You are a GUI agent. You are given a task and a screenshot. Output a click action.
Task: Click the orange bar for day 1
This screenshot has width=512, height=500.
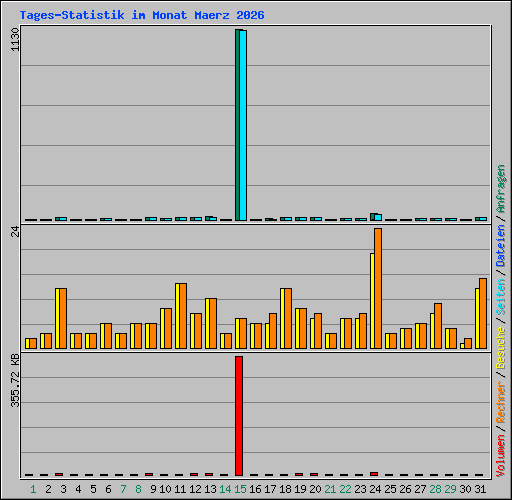tap(33, 343)
